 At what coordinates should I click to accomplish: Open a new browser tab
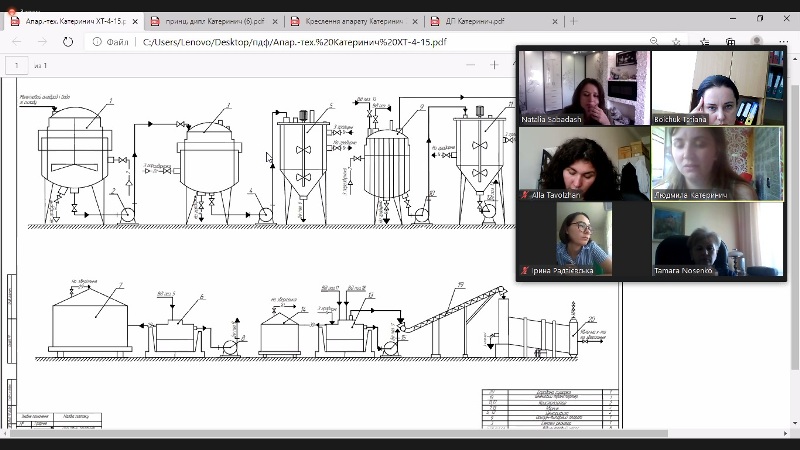[x=573, y=20]
